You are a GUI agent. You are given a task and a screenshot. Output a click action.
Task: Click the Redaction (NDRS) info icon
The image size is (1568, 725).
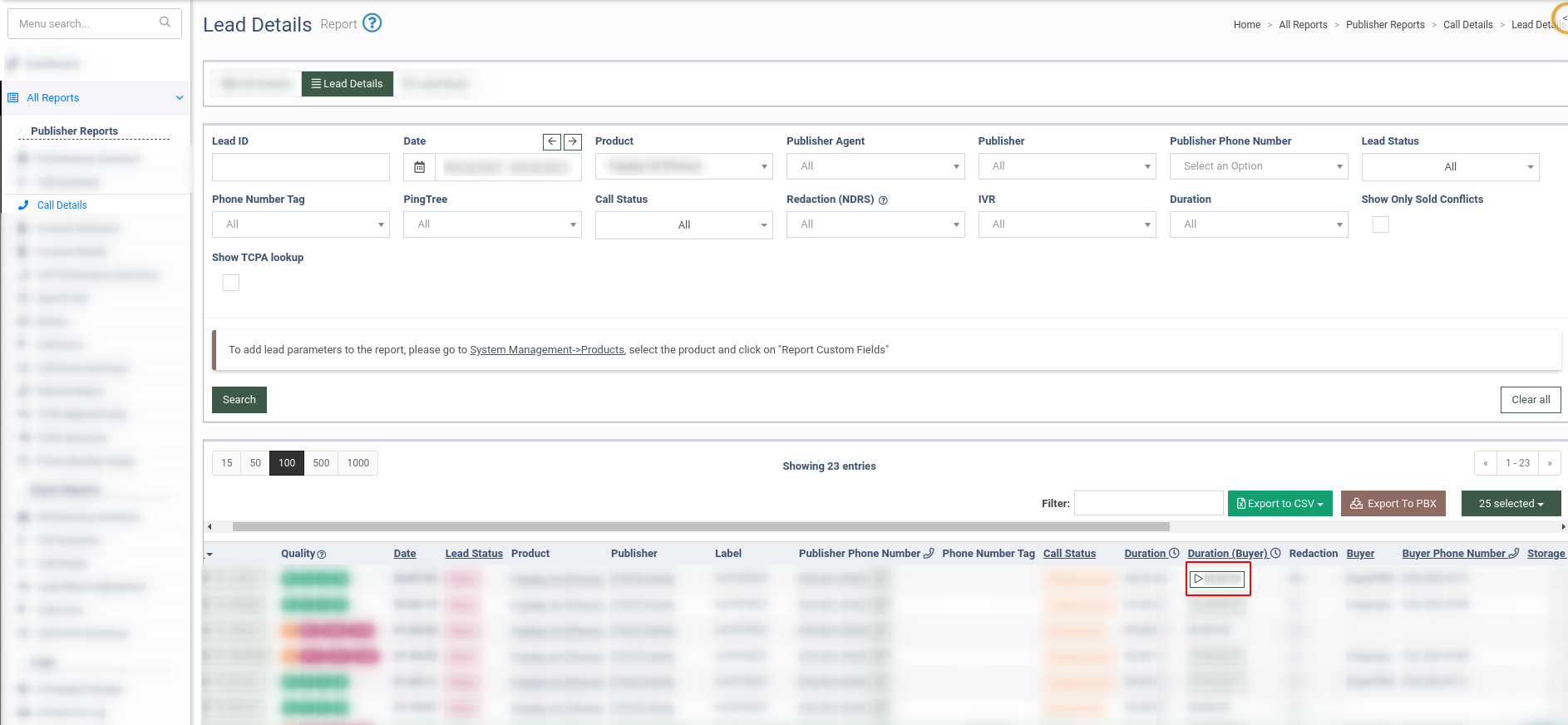click(x=883, y=200)
